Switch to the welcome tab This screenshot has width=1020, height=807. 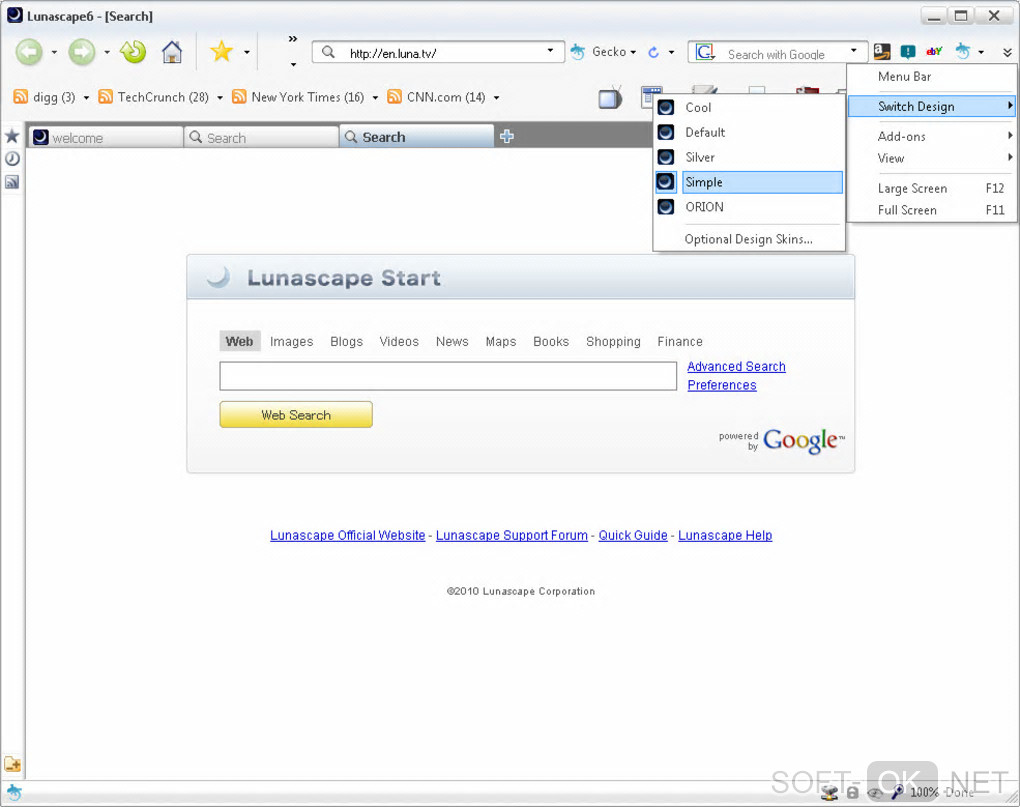(105, 137)
